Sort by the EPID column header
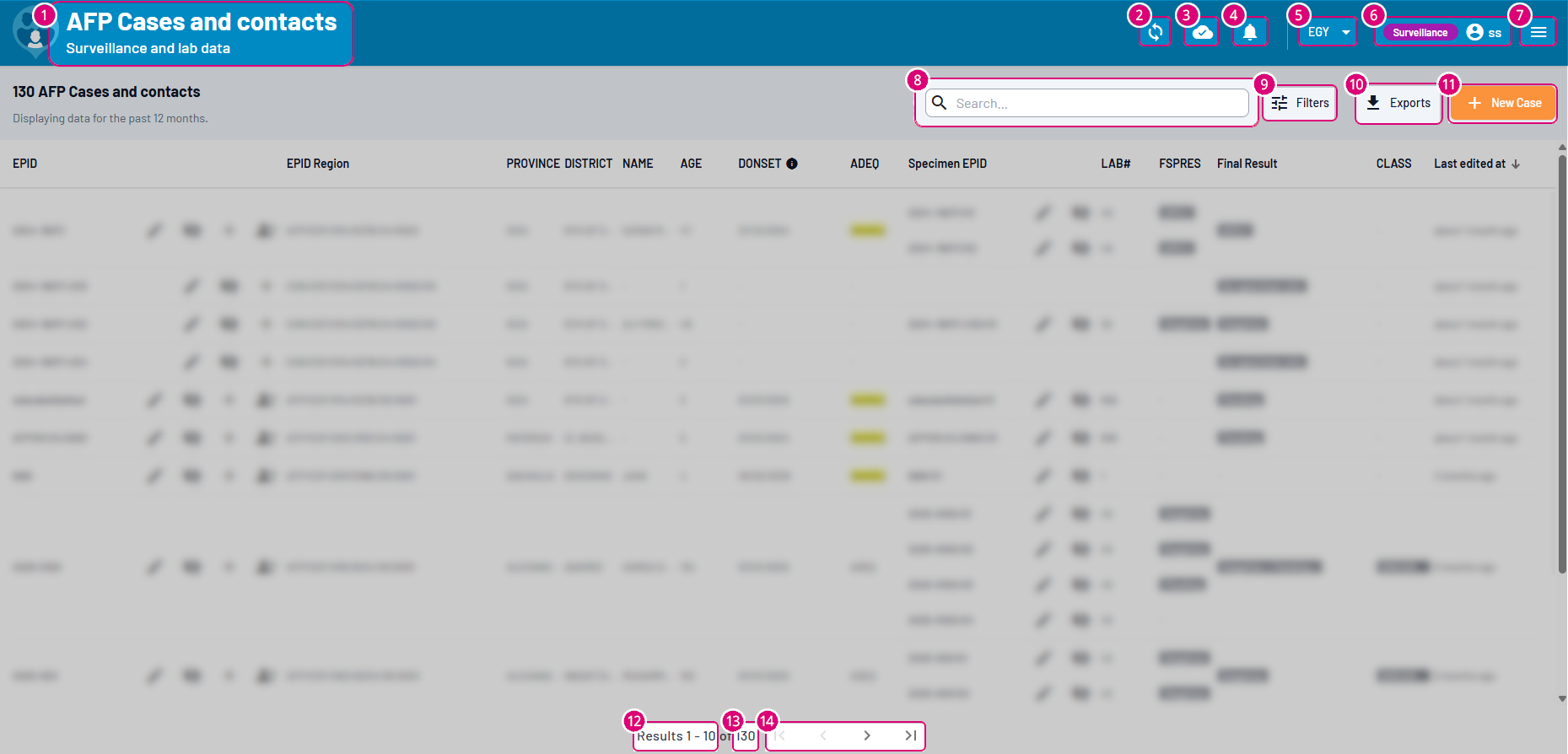The width and height of the screenshot is (1568, 754). click(25, 164)
